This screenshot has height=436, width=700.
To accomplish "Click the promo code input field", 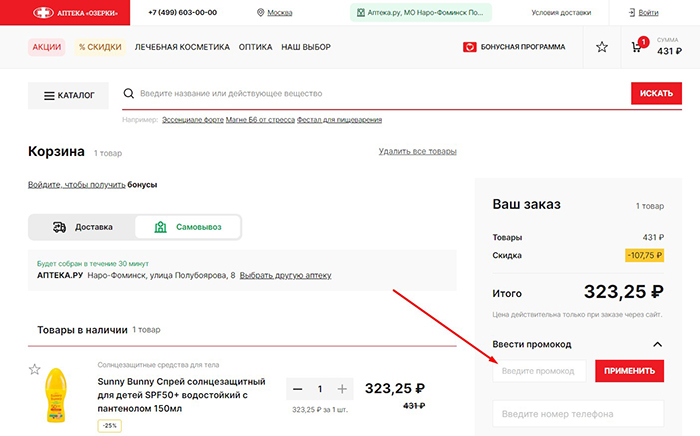I will (x=539, y=371).
